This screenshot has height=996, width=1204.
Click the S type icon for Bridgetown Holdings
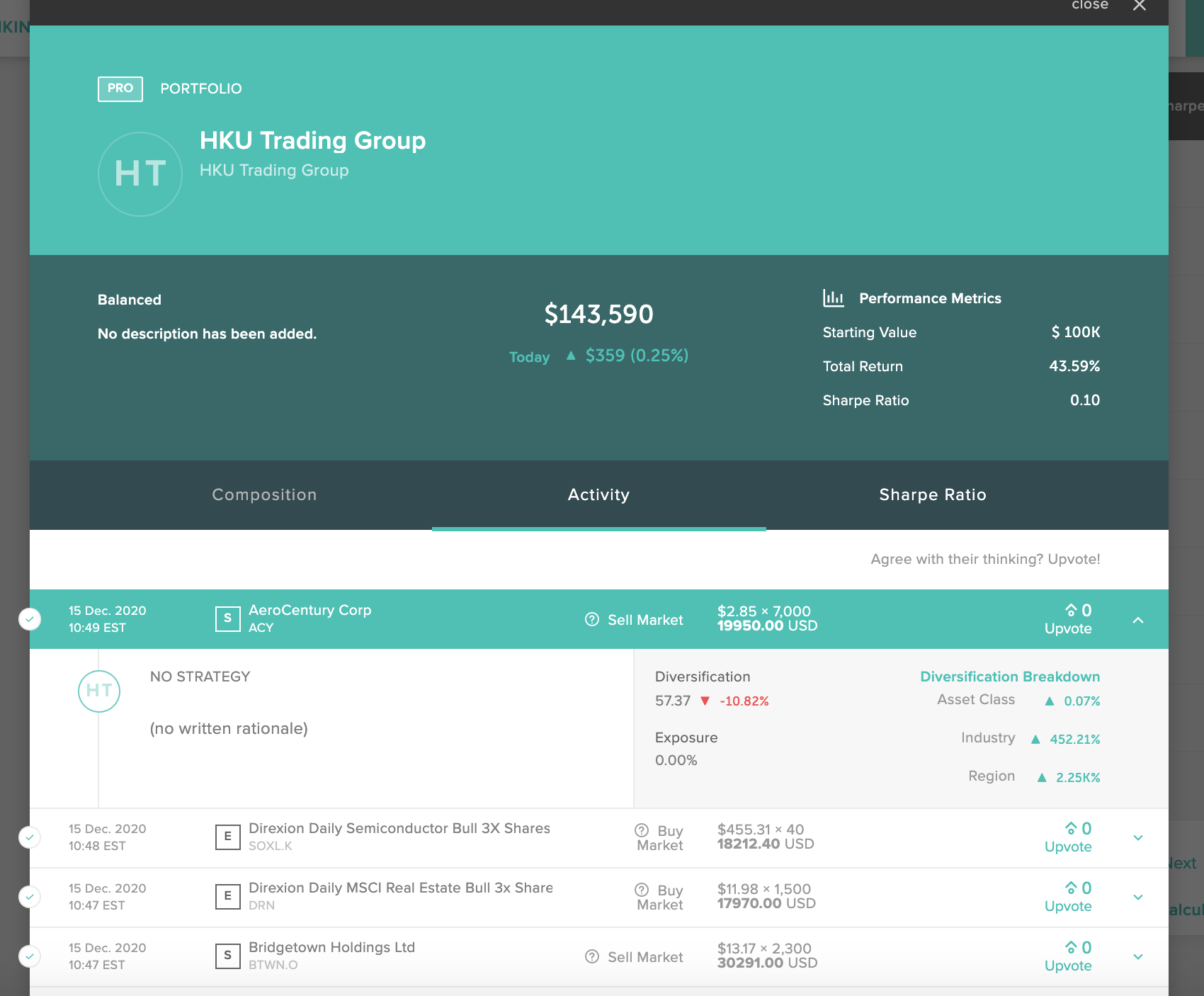point(227,956)
